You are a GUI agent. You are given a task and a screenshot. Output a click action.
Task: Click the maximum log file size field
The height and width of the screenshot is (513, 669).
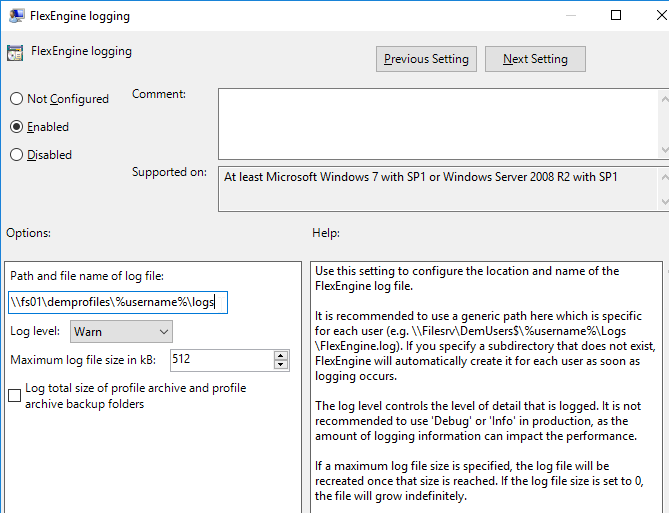[222, 360]
